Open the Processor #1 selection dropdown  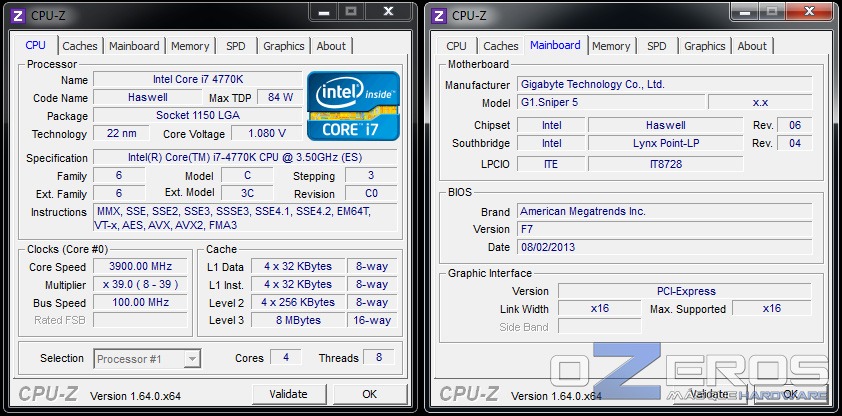point(148,359)
